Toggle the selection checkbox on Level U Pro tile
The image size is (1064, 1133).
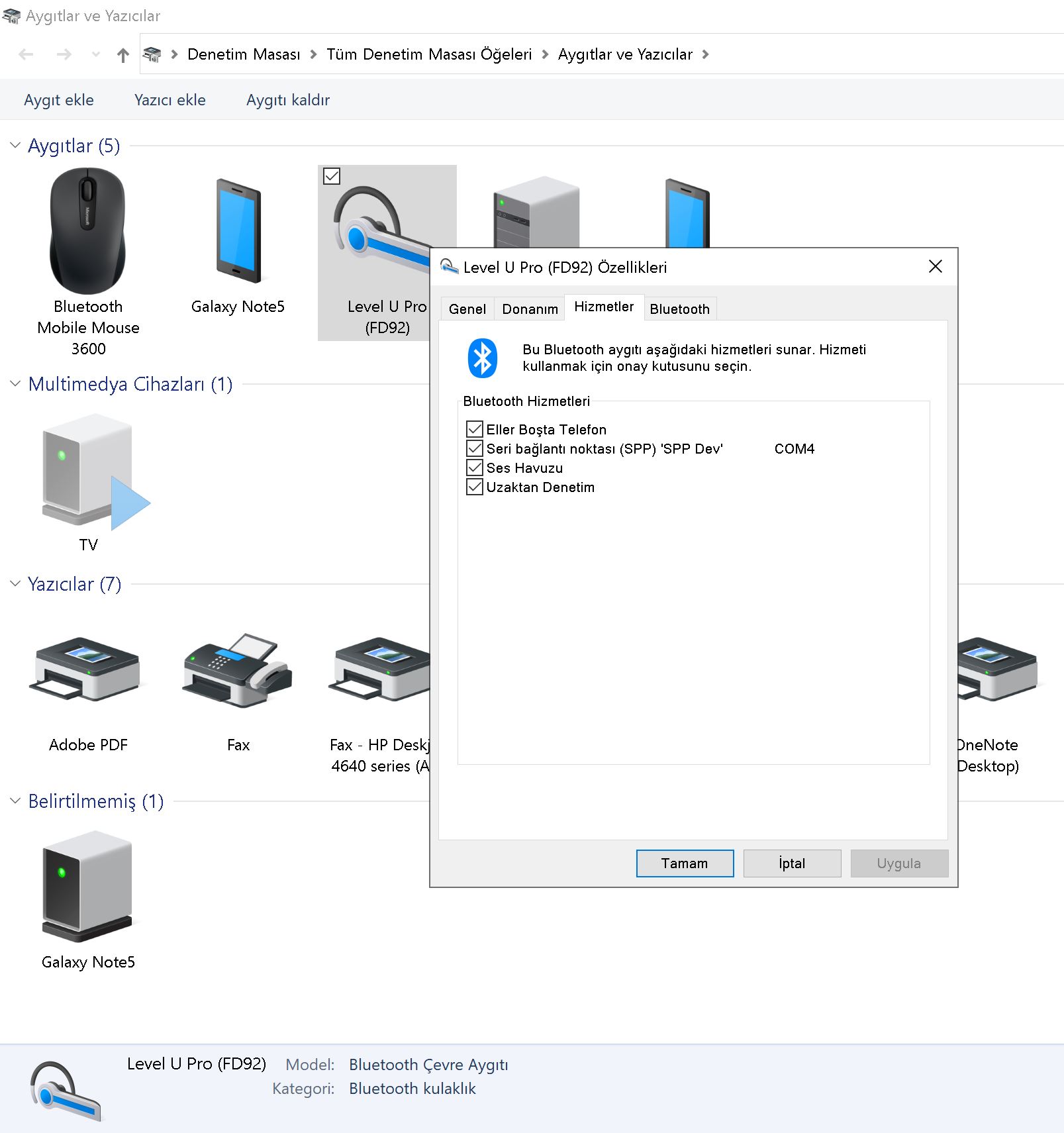tap(332, 176)
